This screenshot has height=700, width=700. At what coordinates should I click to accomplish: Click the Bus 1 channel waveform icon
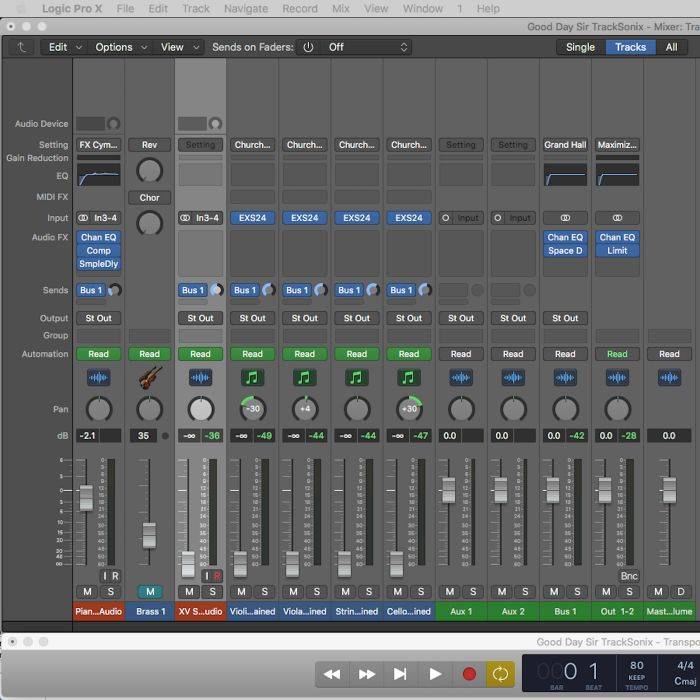[565, 378]
